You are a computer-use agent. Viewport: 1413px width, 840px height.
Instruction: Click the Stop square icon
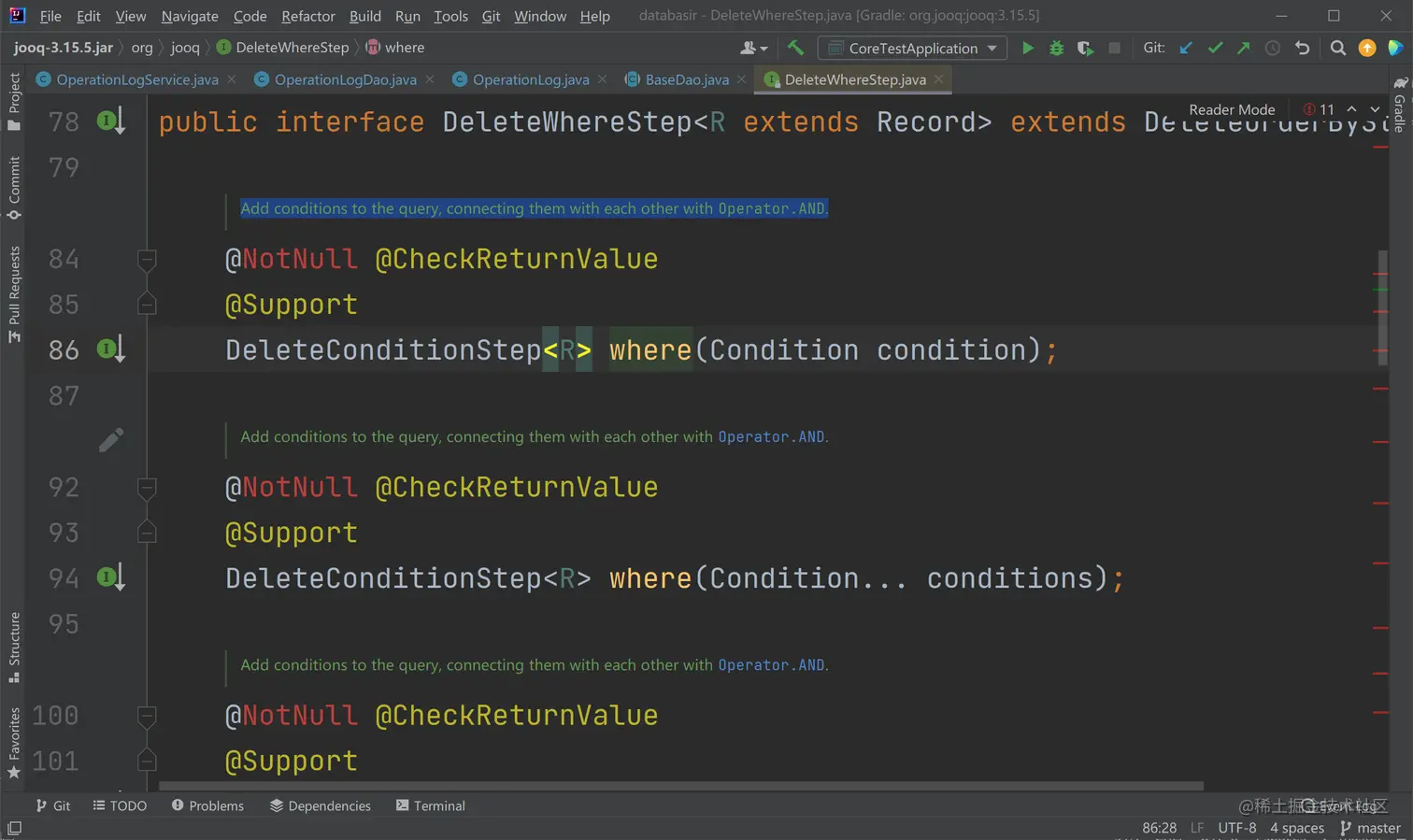coord(1114,48)
